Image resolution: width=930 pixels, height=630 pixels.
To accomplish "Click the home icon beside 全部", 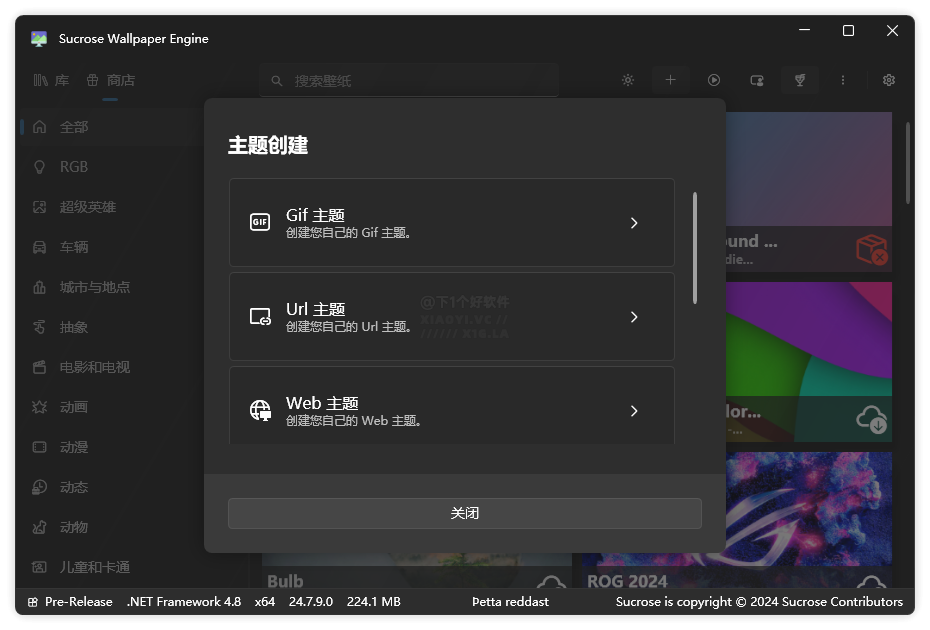I will pyautogui.click(x=39, y=126).
